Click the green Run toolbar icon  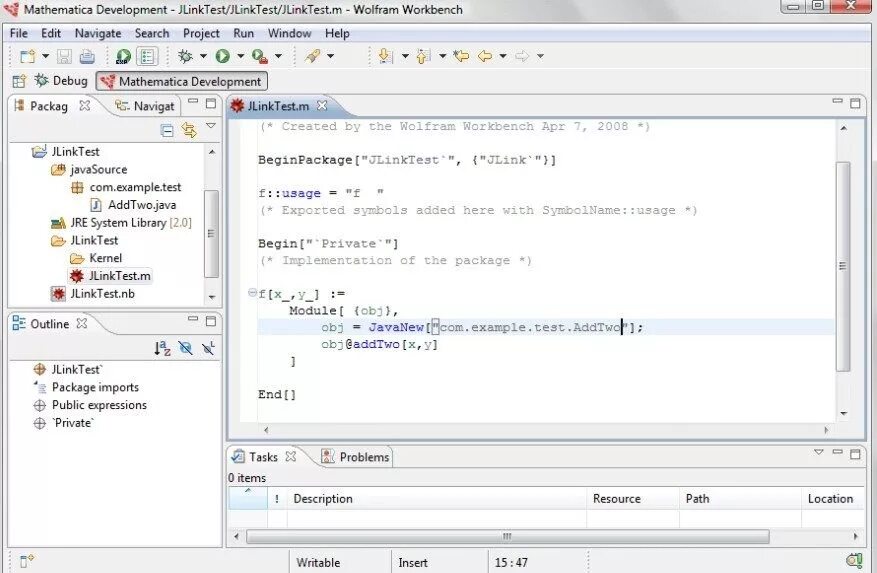coord(223,56)
